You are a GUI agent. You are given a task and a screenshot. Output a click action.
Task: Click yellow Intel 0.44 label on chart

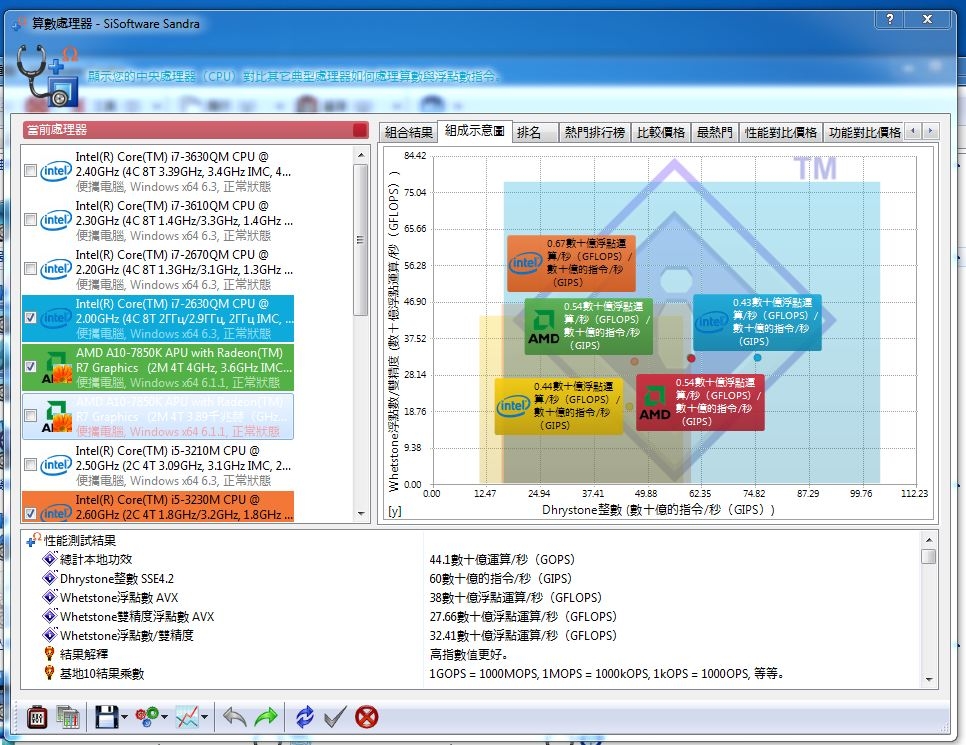(559, 406)
